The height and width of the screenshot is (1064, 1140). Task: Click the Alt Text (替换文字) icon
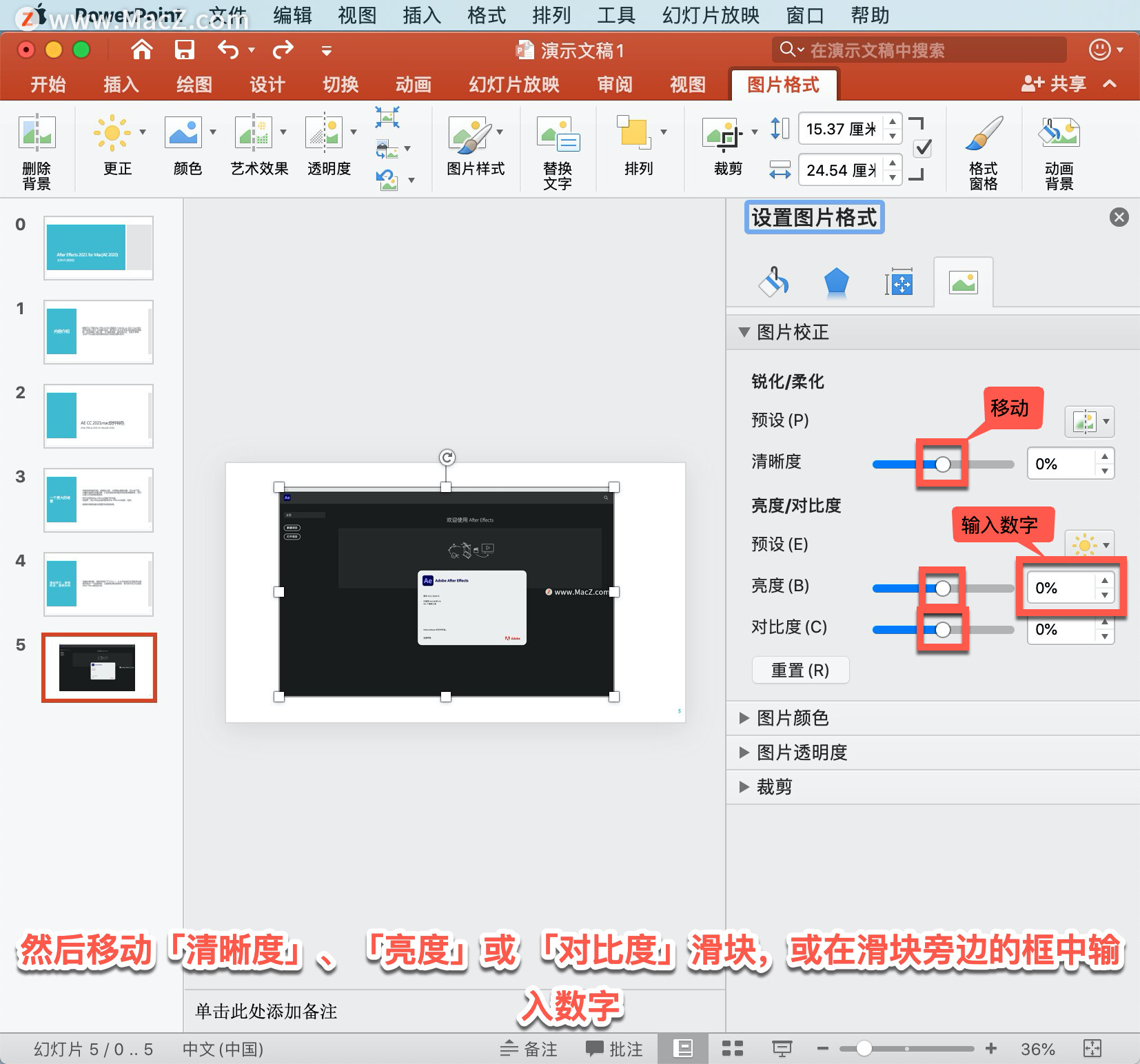coord(558,134)
